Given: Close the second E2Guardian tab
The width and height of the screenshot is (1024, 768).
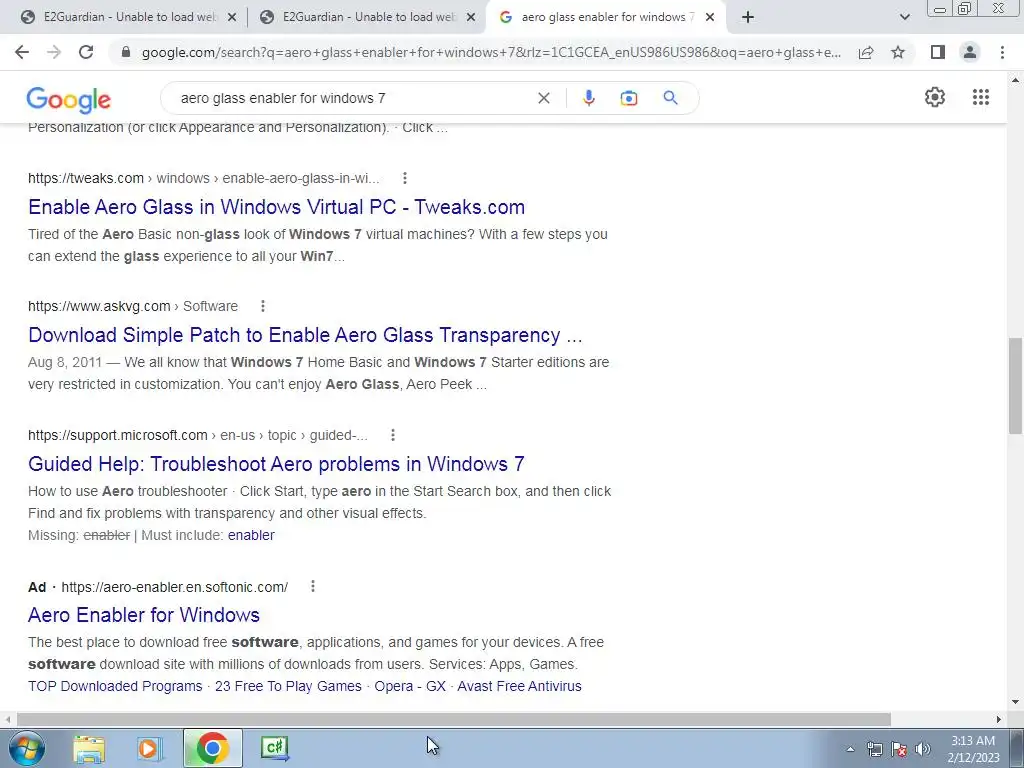Looking at the screenshot, I should [471, 17].
